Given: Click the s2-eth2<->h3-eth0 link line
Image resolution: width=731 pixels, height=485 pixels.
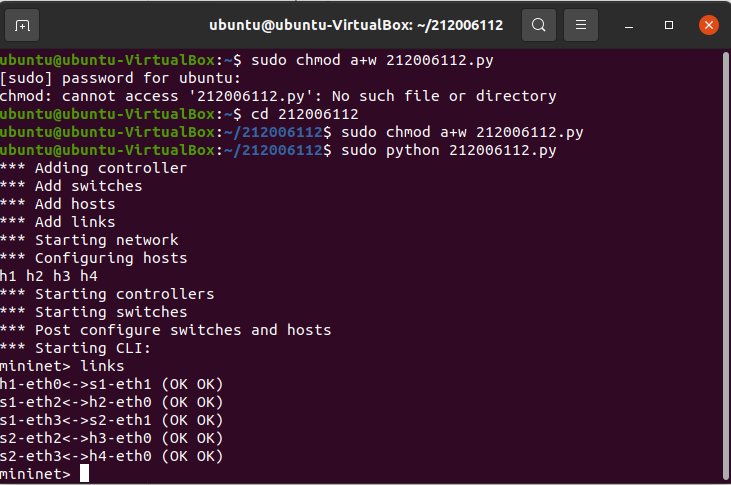Looking at the screenshot, I should (111, 438).
